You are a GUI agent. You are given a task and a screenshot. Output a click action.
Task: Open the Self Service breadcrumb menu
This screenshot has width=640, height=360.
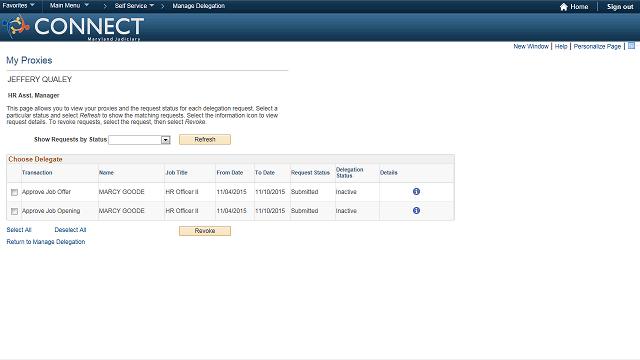tap(134, 6)
